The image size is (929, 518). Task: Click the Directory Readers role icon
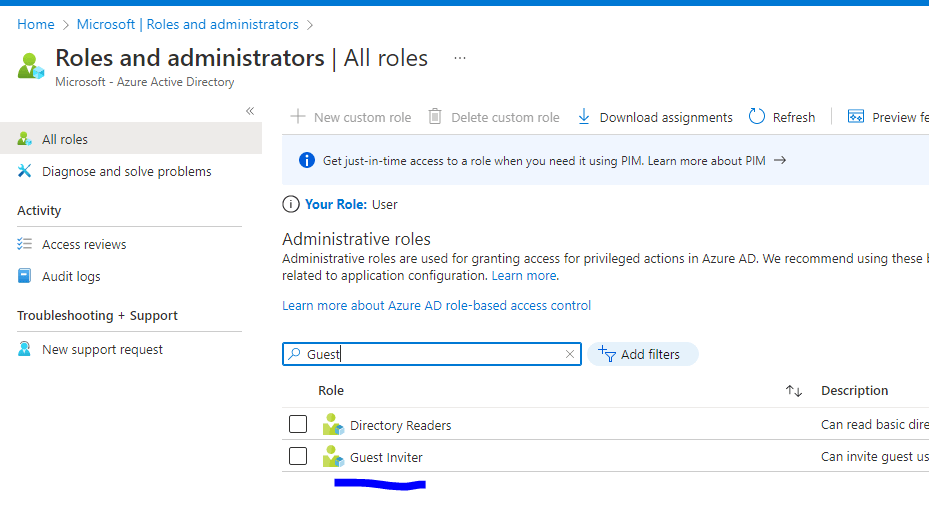pyautogui.click(x=333, y=424)
